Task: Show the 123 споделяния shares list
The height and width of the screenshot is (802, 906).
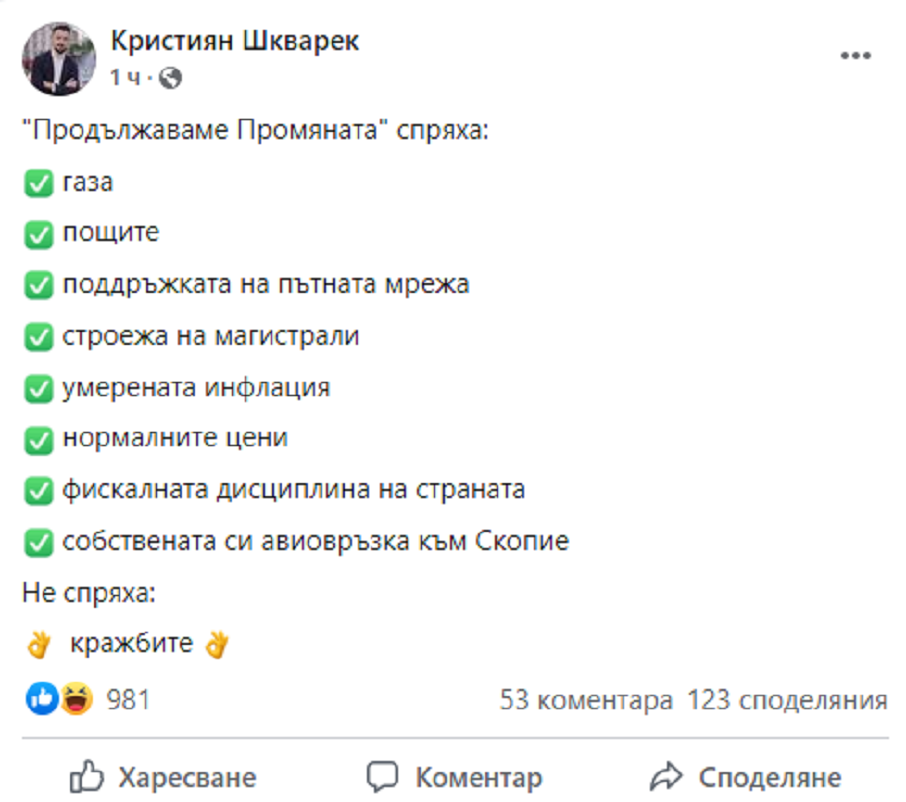Action: tap(787, 700)
